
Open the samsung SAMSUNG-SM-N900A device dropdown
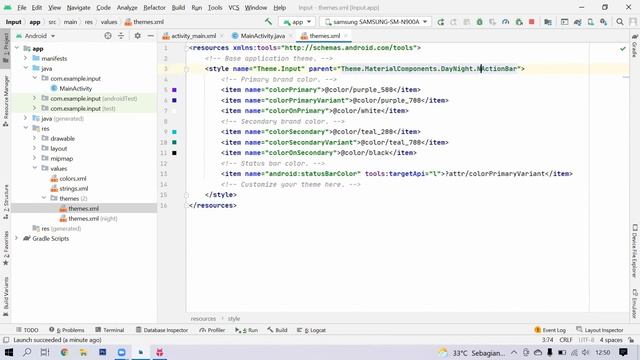(x=376, y=22)
